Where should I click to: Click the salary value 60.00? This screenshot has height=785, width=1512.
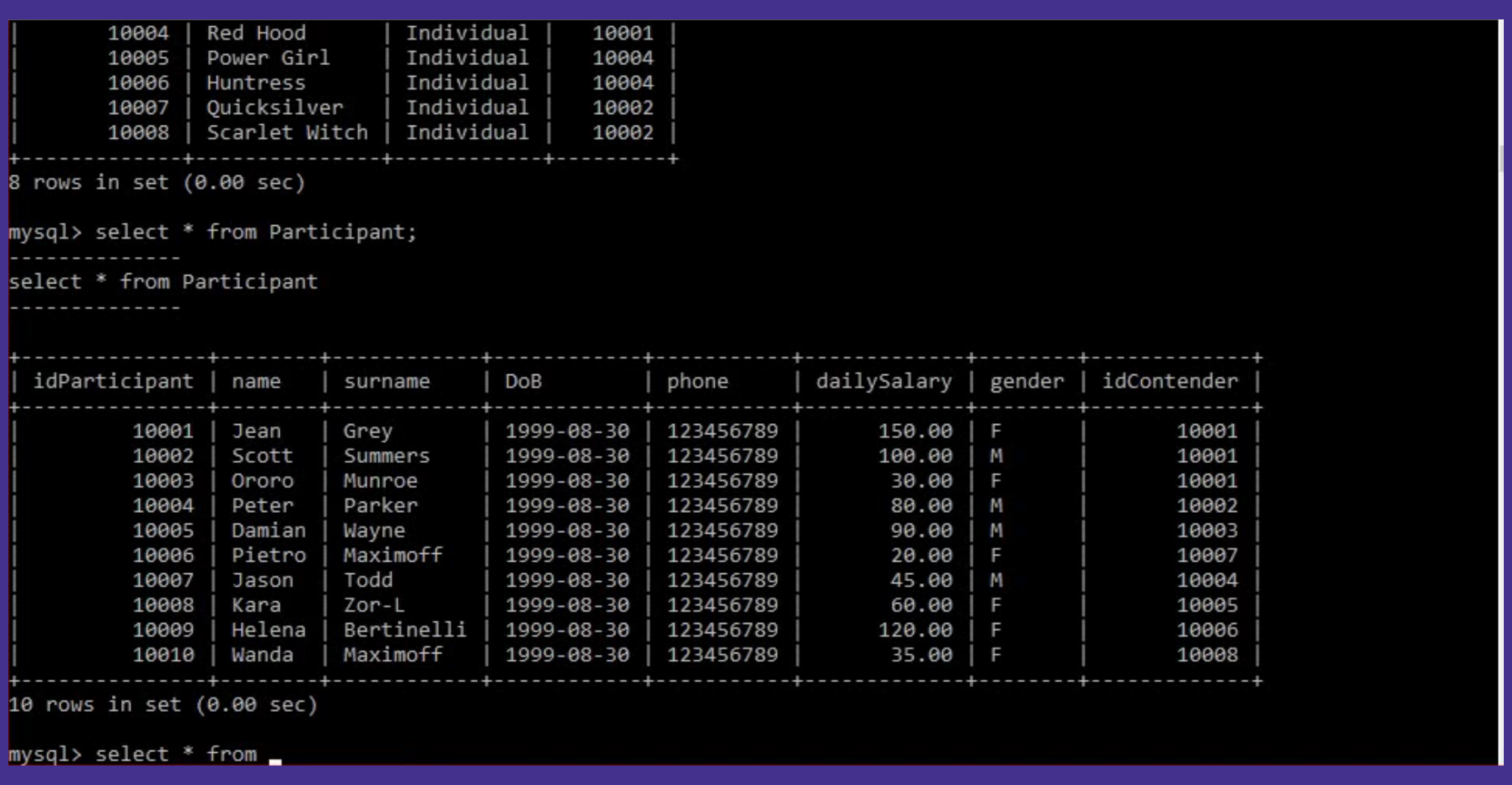coord(921,604)
